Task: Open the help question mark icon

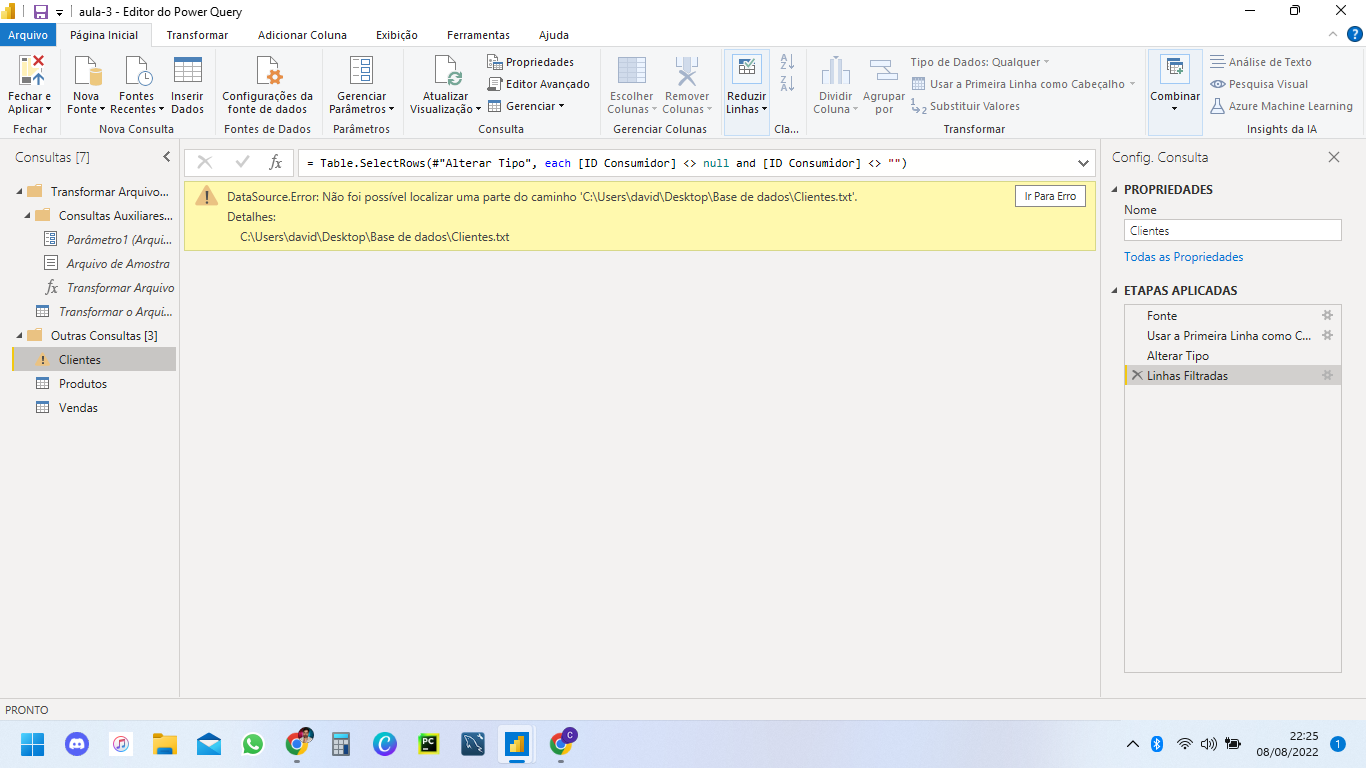Action: 1354,34
